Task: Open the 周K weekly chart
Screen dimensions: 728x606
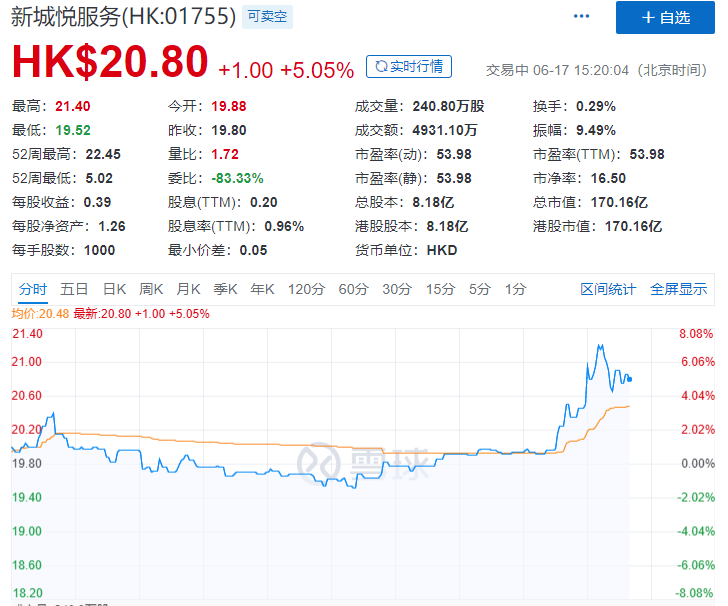Action: click(x=151, y=289)
